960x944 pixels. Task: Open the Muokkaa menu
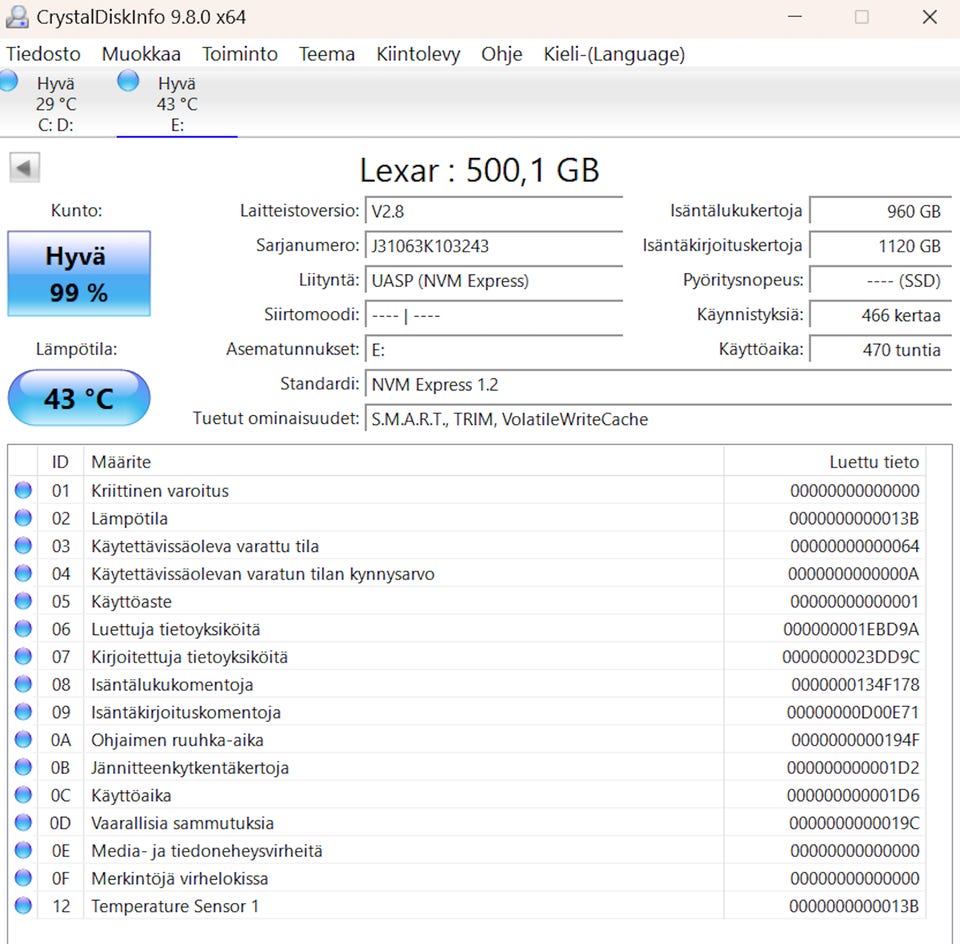click(141, 54)
